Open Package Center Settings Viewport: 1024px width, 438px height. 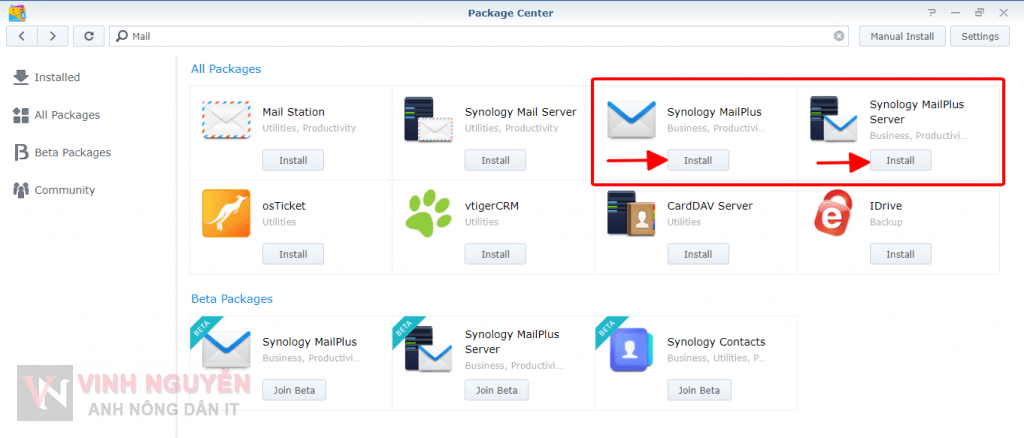979,36
